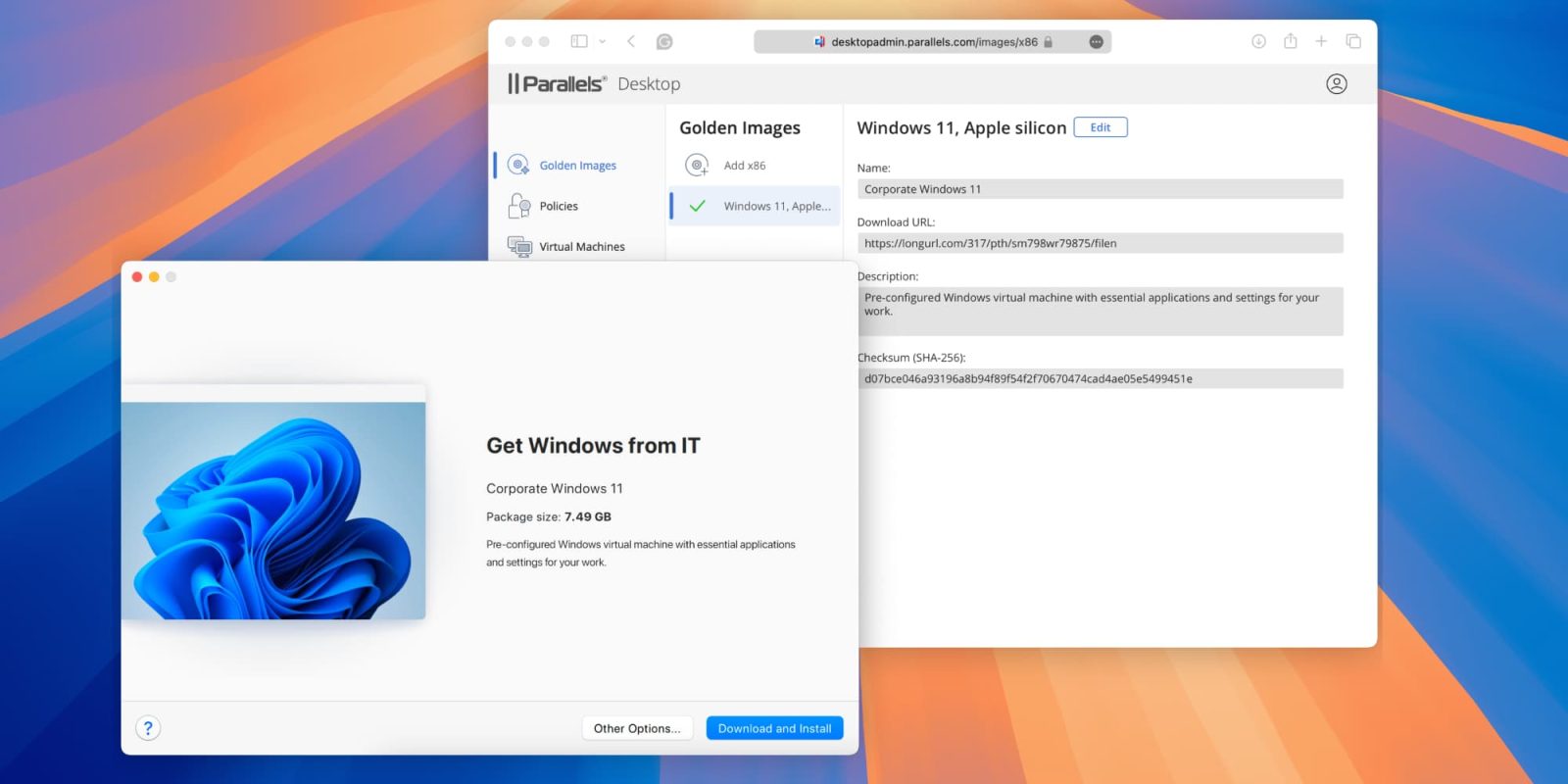Go back using Safari back arrow
The width and height of the screenshot is (1568, 784).
(631, 41)
